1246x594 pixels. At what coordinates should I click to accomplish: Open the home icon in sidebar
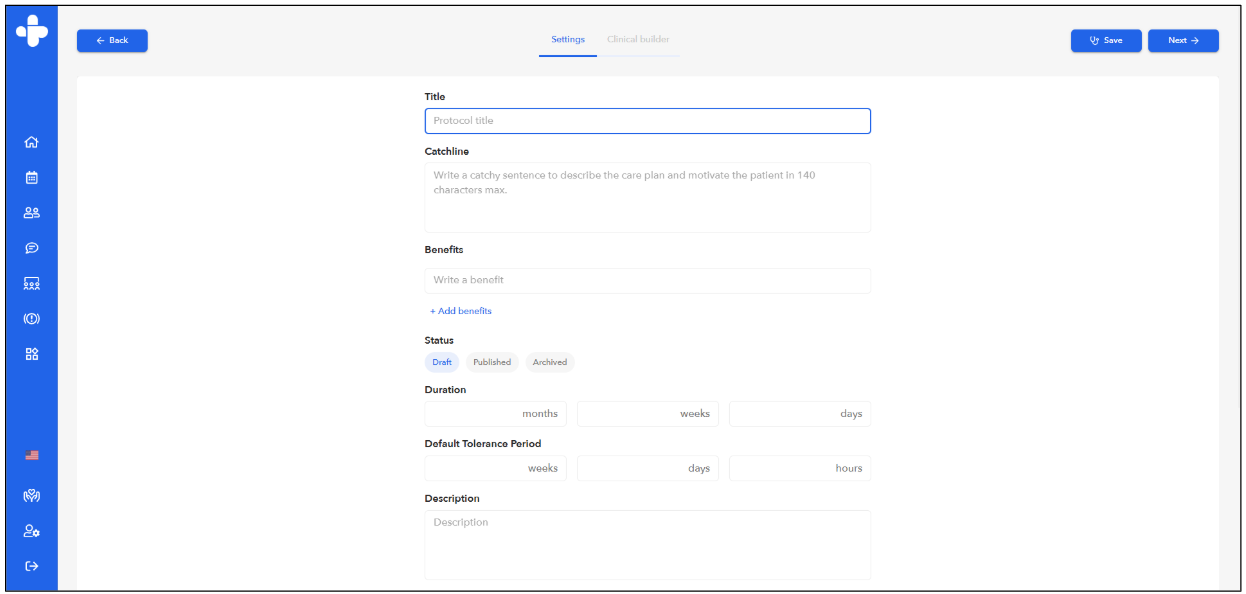click(x=31, y=143)
